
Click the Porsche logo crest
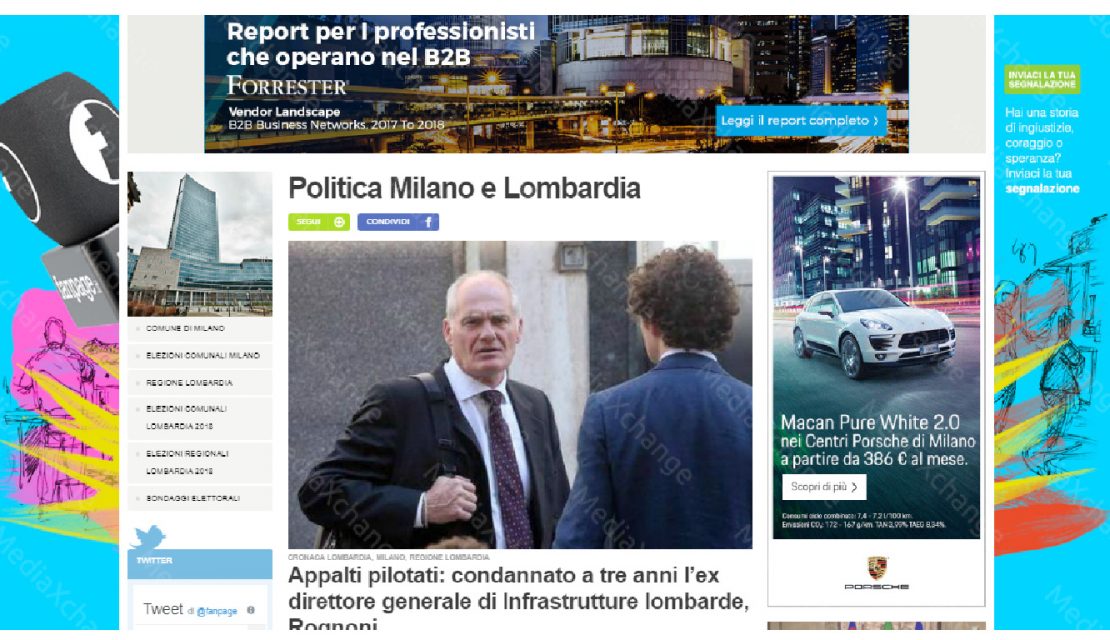pos(876,567)
